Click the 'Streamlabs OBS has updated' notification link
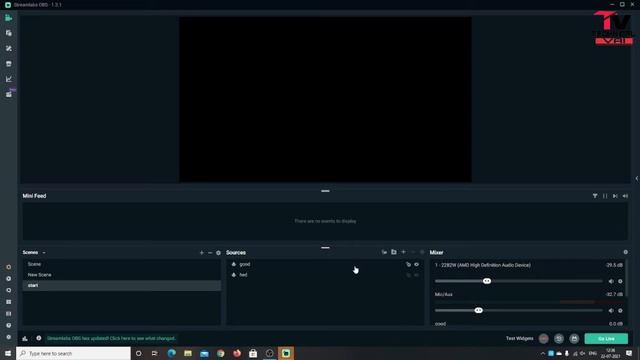This screenshot has height=360, width=640. [111, 338]
